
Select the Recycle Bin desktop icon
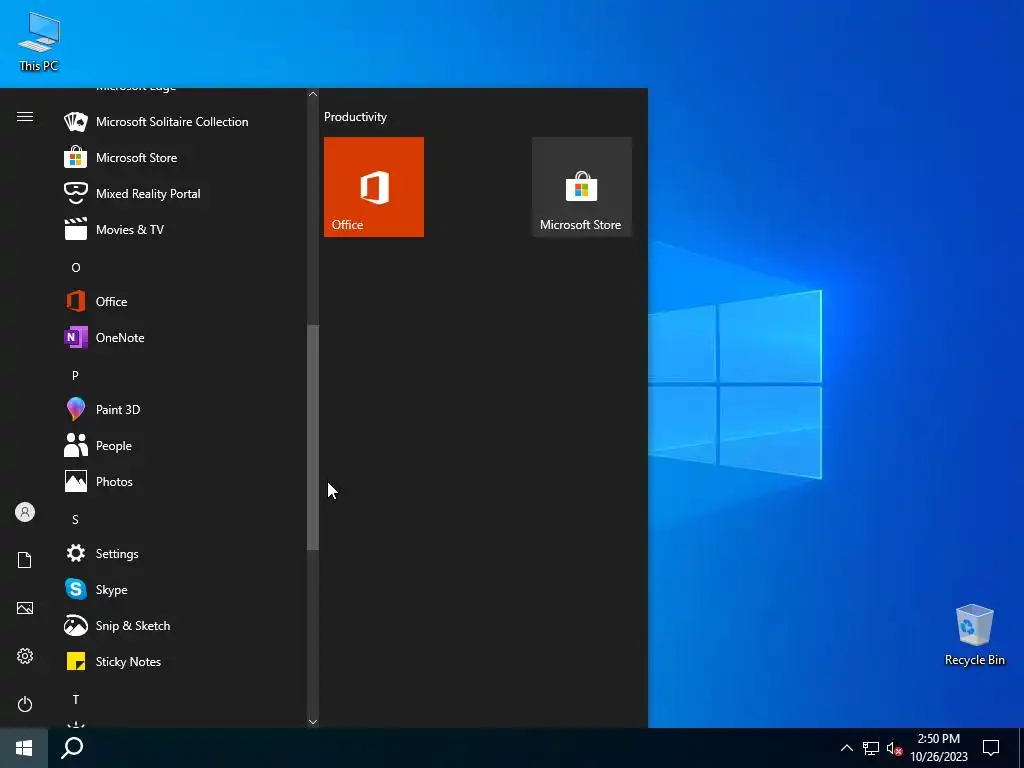[974, 635]
